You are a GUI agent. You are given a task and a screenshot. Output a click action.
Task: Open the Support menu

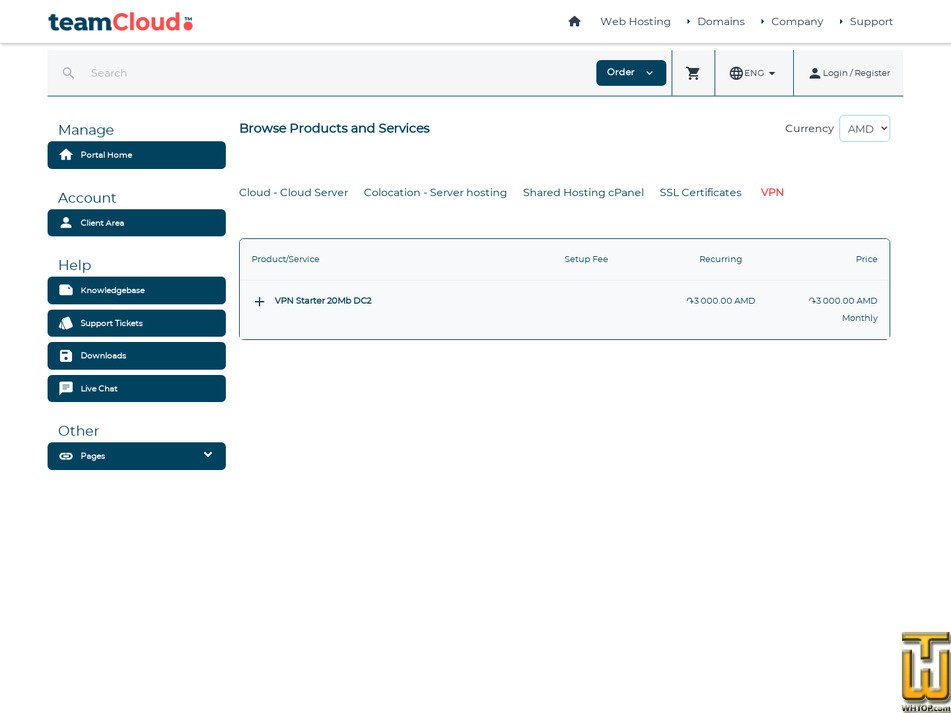(x=871, y=21)
